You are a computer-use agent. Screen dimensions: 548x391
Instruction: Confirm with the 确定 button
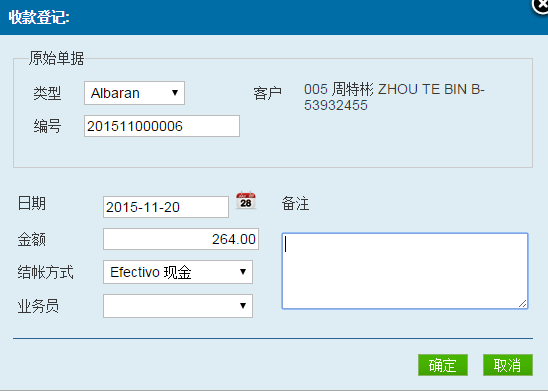443,365
